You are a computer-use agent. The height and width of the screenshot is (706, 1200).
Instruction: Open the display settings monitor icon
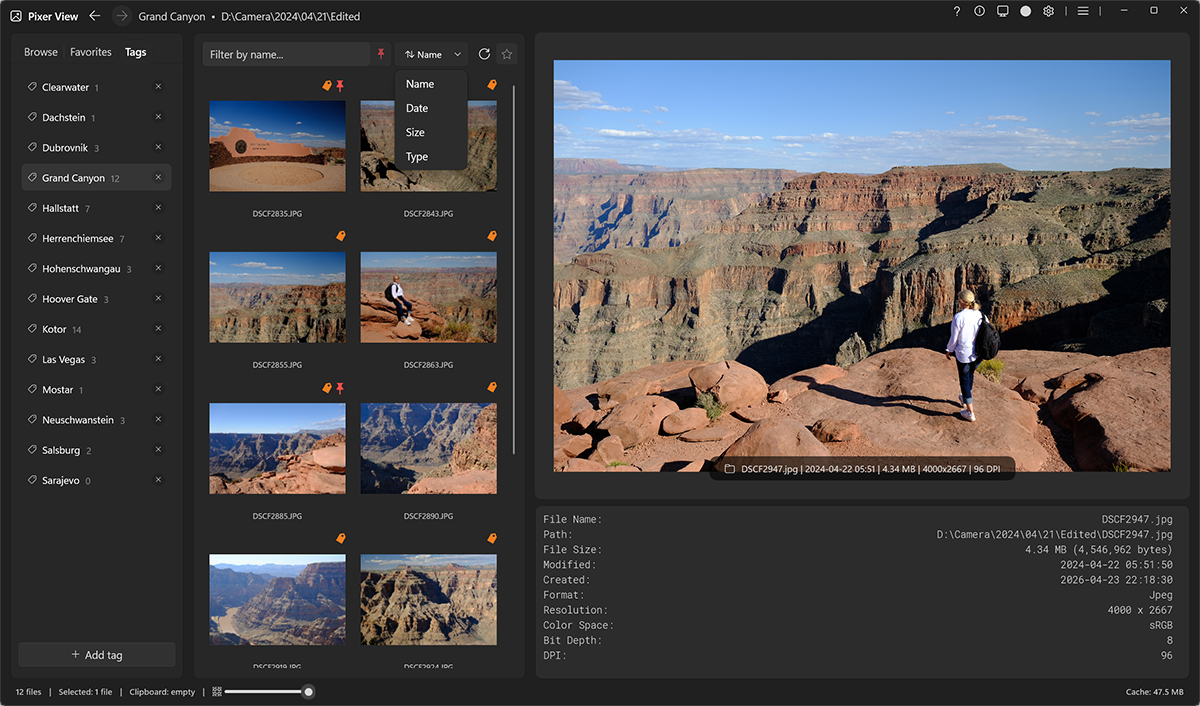1002,12
